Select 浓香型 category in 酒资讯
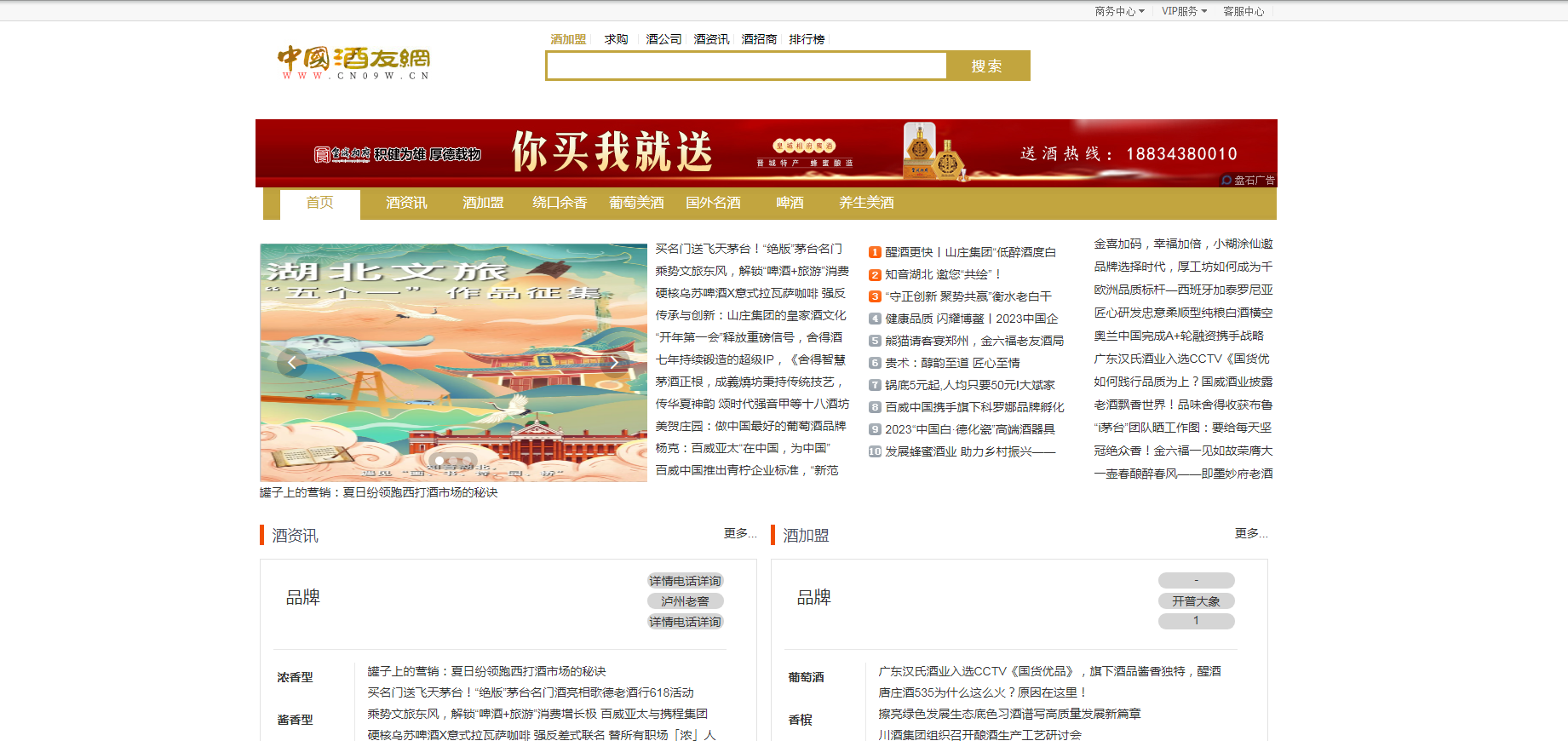Viewport: 1568px width, 741px height. 296,677
